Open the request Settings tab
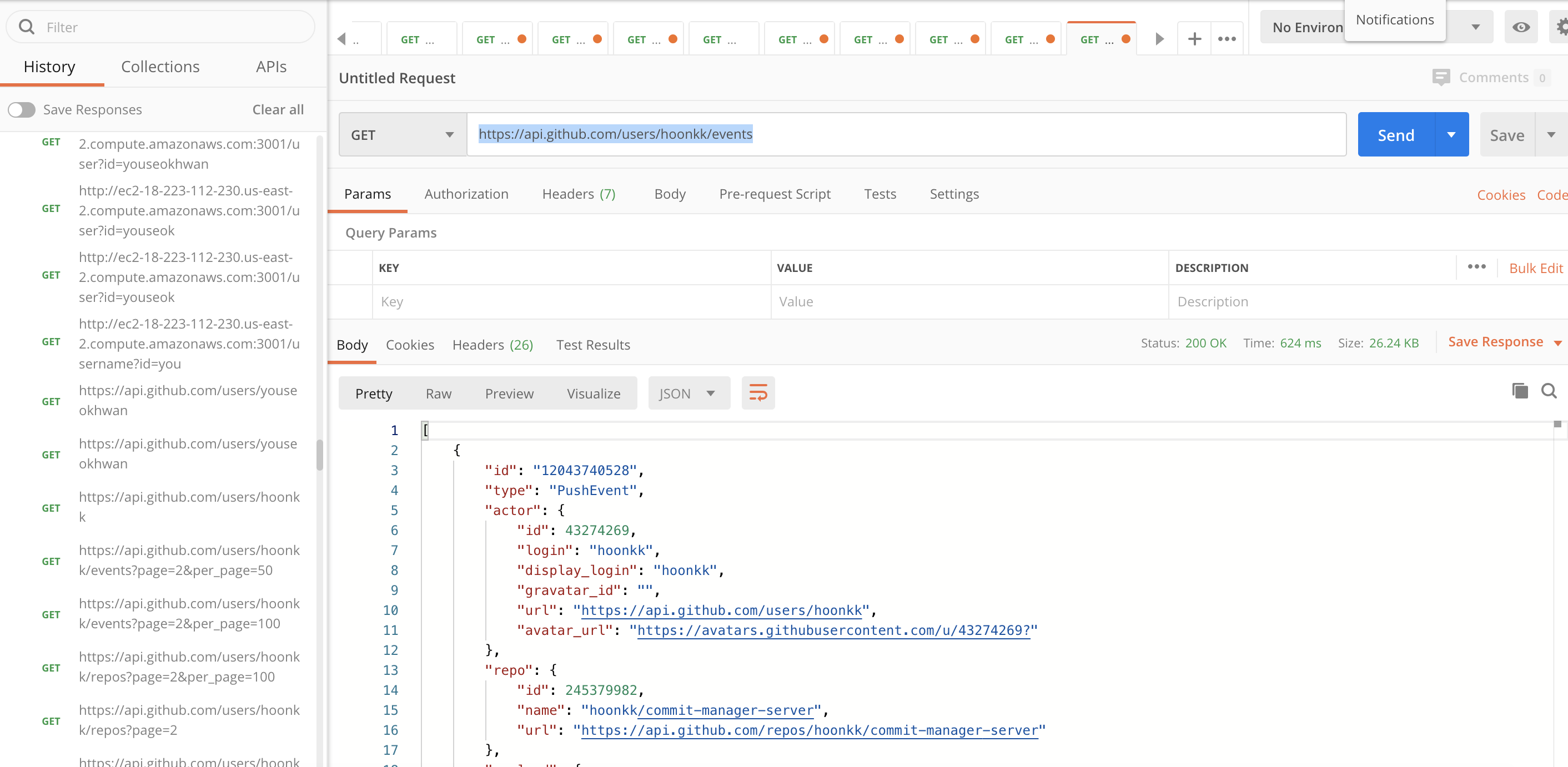Image resolution: width=1568 pixels, height=767 pixels. [954, 194]
